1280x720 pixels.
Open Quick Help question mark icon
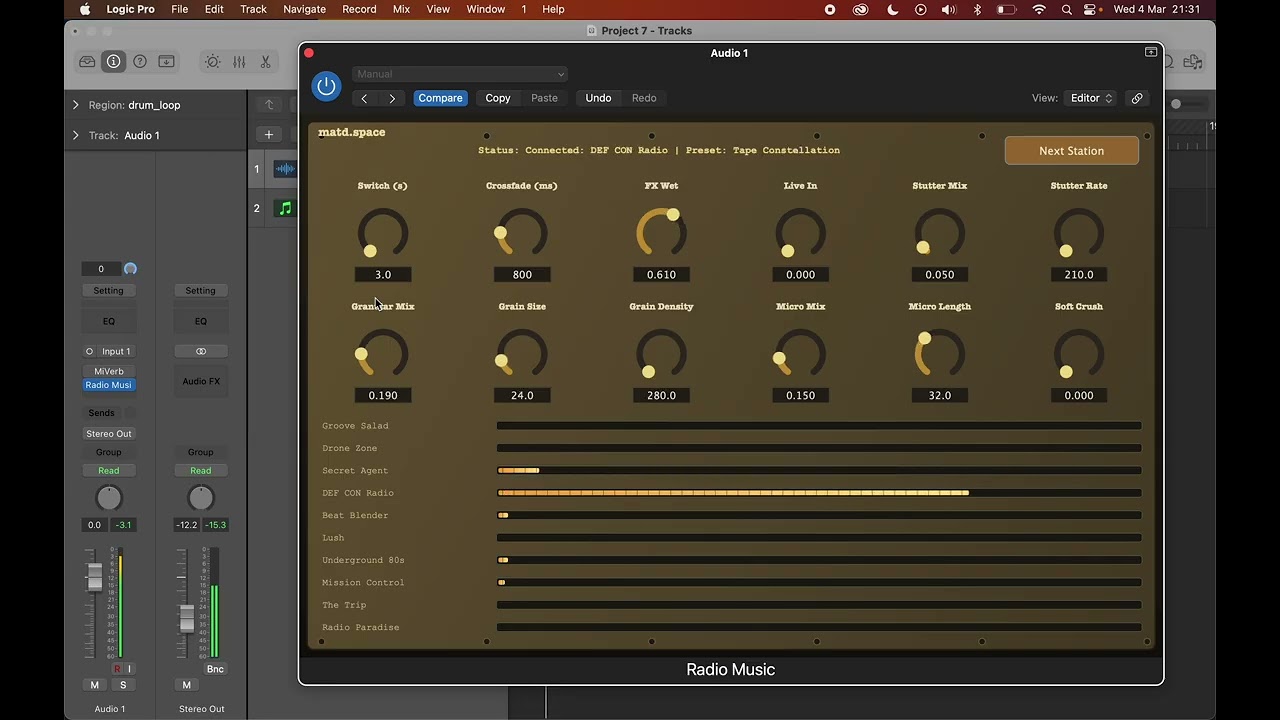140,62
